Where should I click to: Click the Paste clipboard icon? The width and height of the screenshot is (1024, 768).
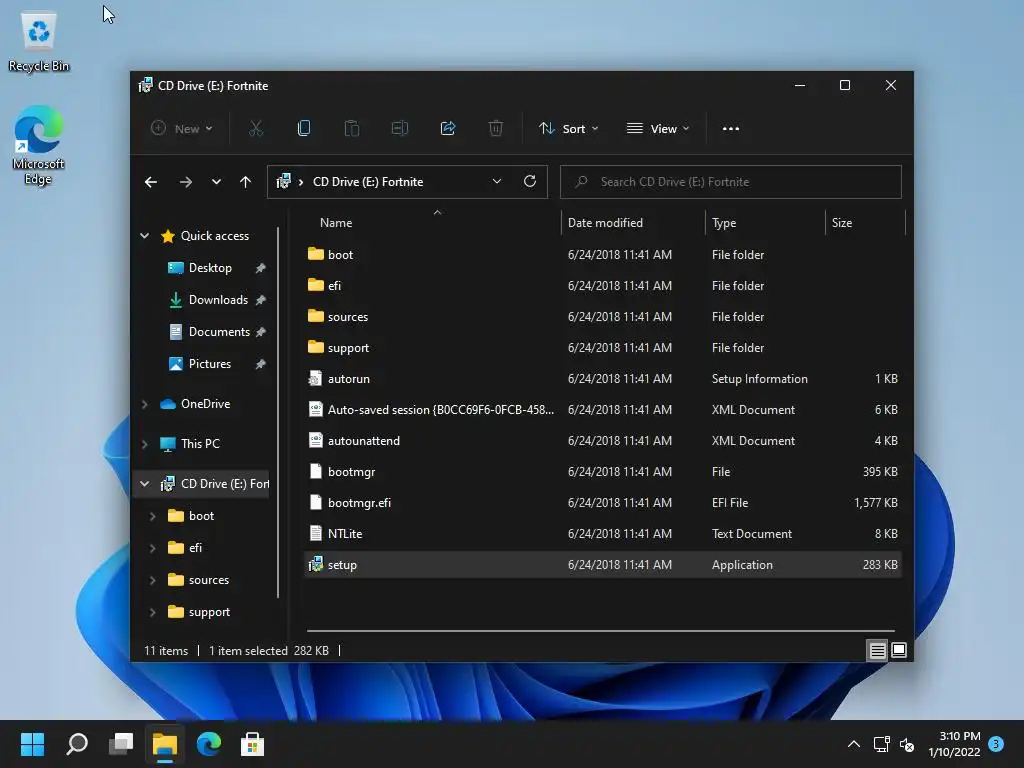click(351, 129)
